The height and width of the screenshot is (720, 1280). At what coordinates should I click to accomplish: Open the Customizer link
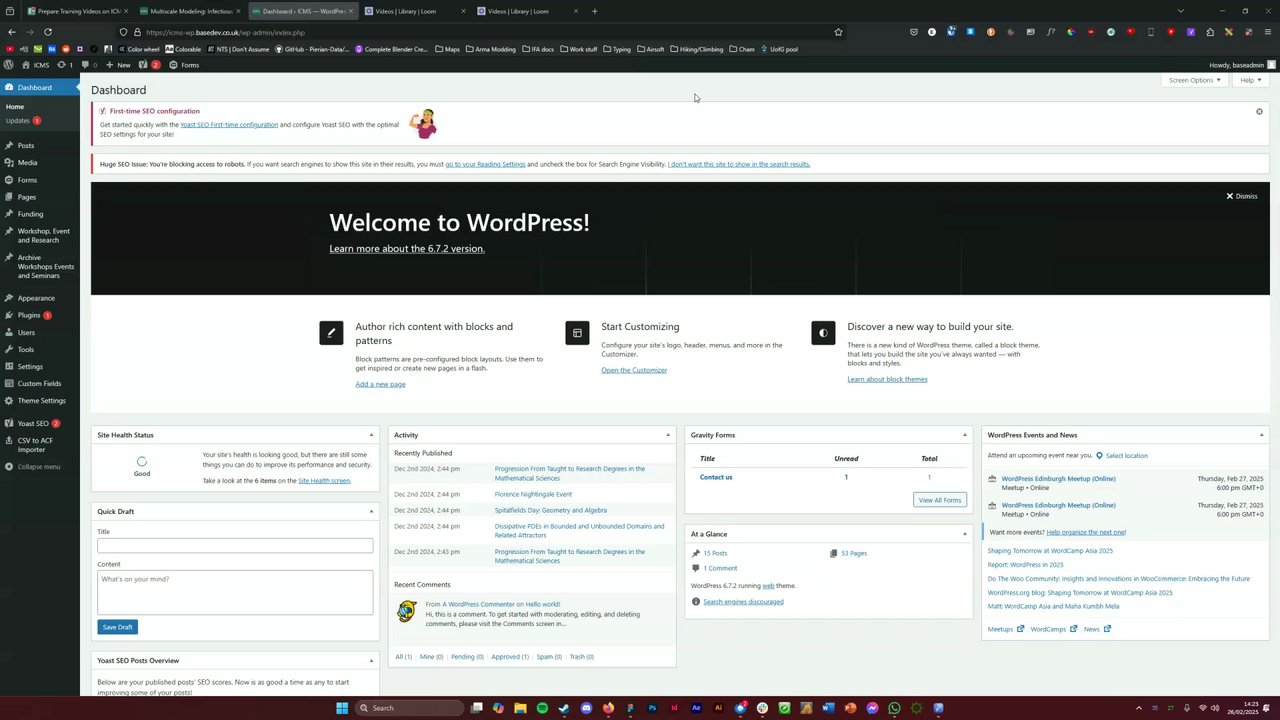(x=634, y=370)
